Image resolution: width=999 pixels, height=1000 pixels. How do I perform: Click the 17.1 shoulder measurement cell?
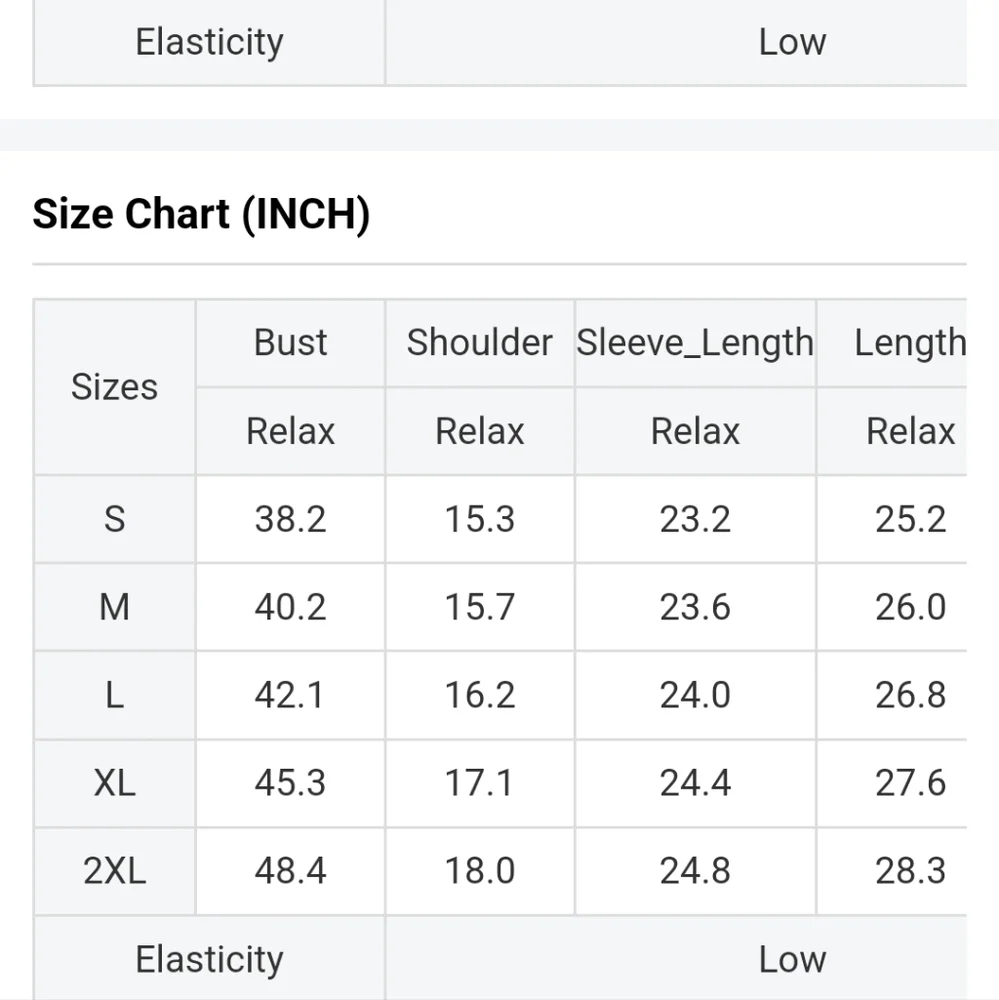(x=479, y=783)
